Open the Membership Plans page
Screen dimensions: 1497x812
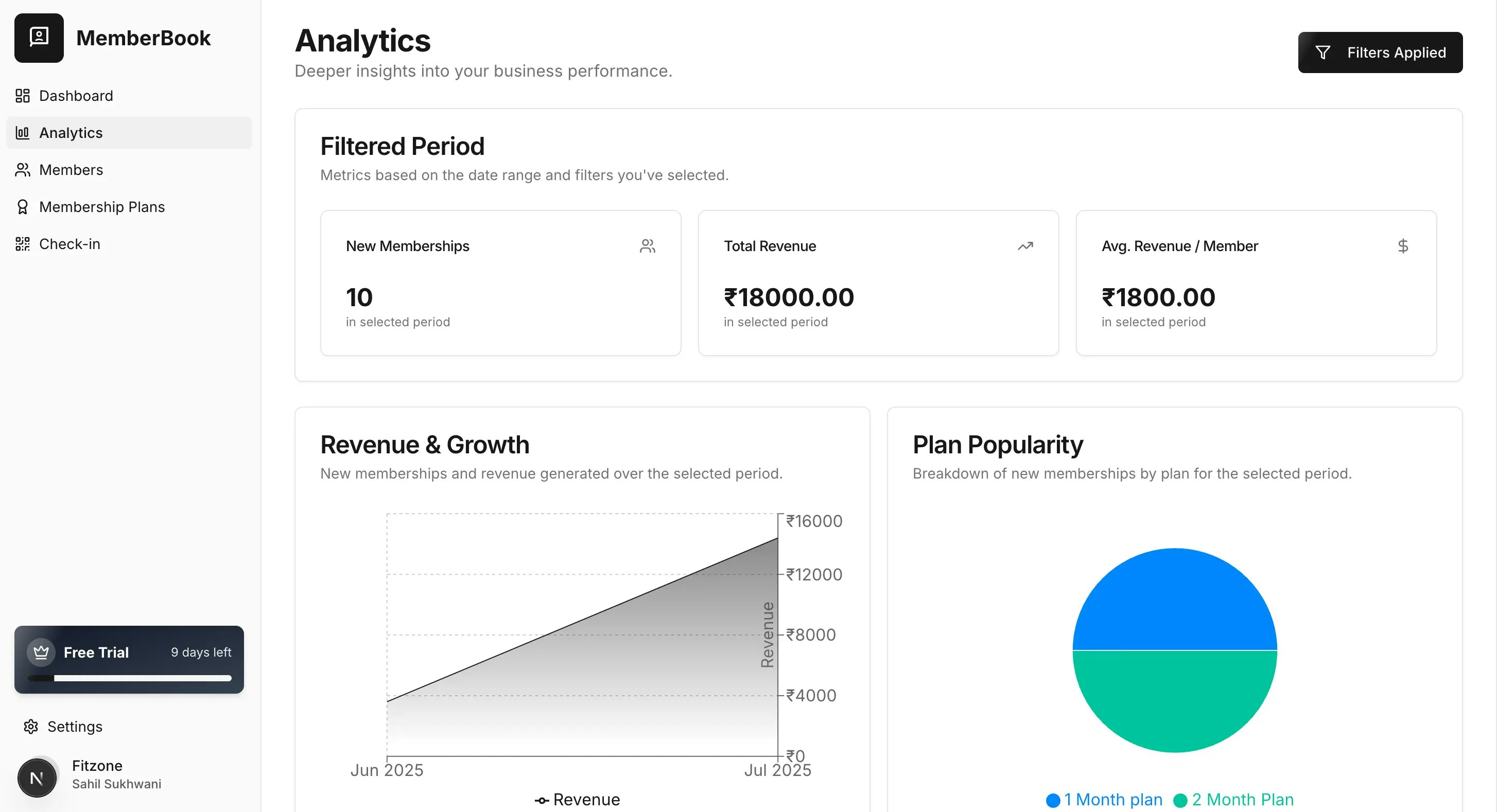point(102,207)
